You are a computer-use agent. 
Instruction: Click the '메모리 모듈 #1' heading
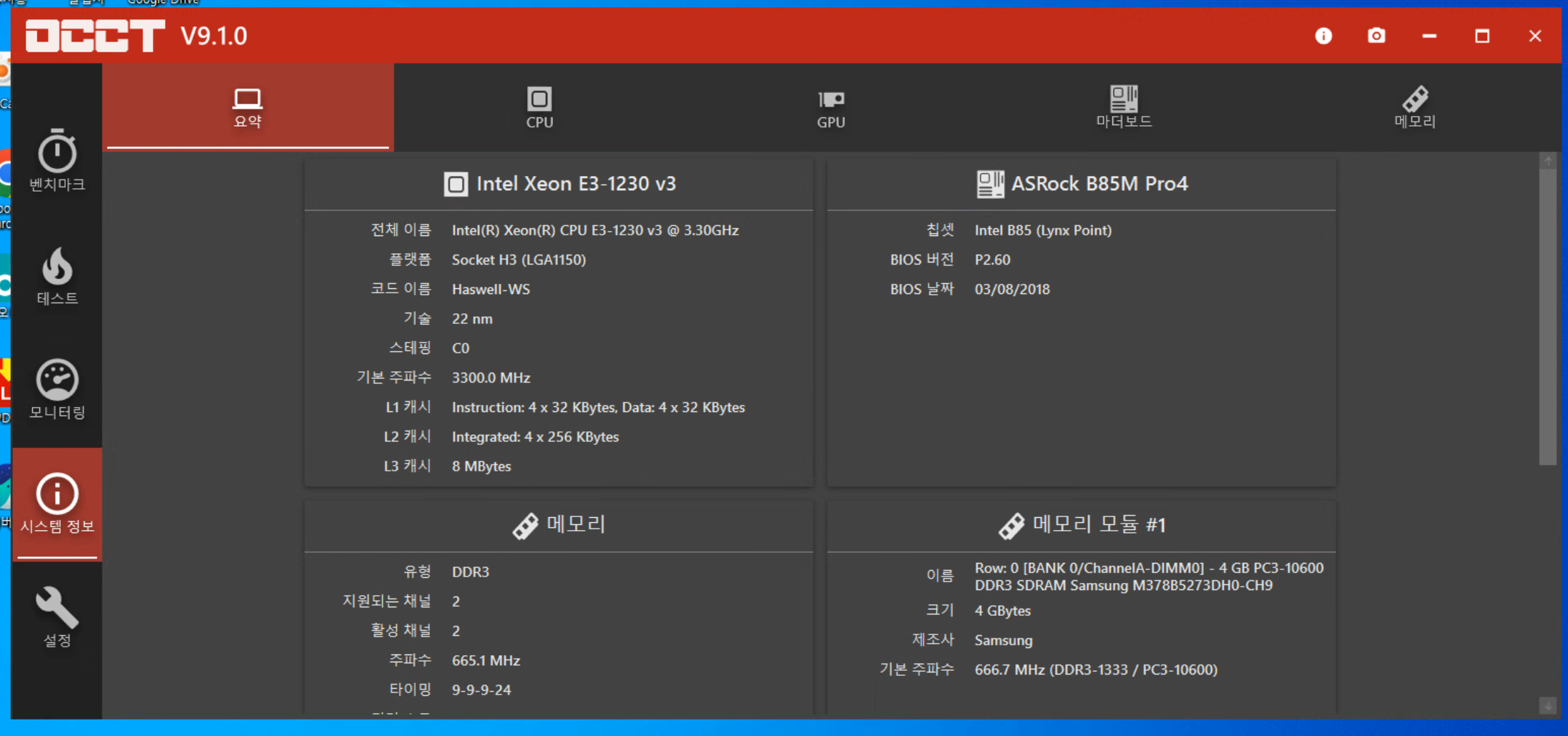tap(1099, 524)
